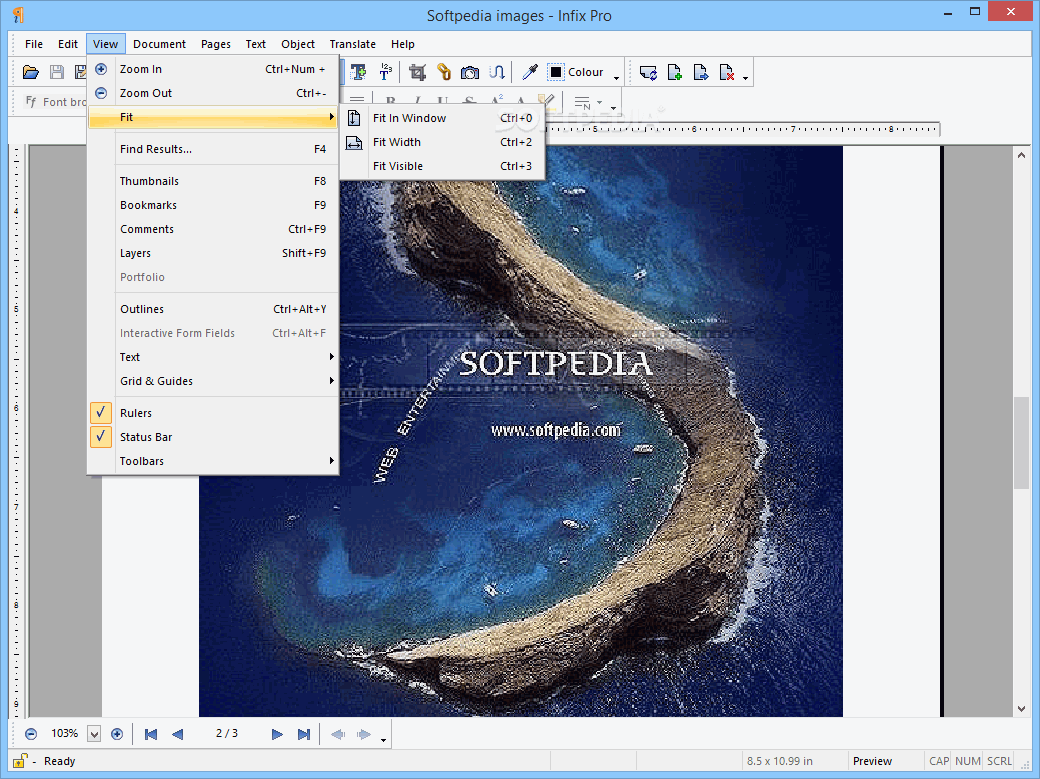Go to the previous page arrow
The height and width of the screenshot is (779, 1040).
click(x=177, y=734)
